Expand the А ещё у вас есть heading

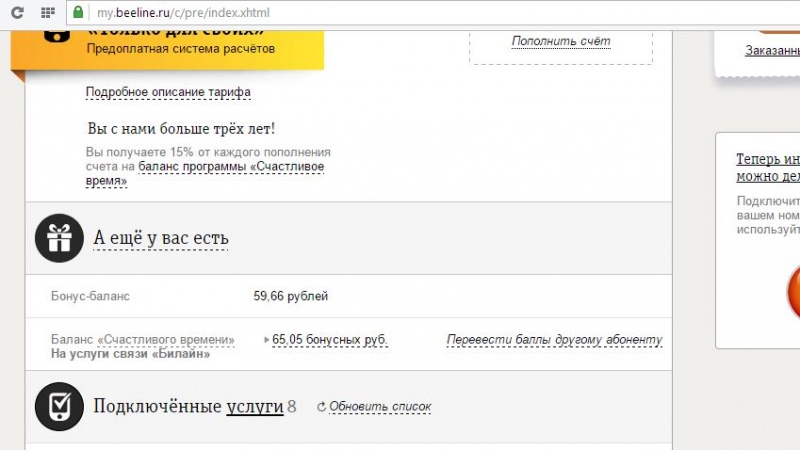pos(161,238)
